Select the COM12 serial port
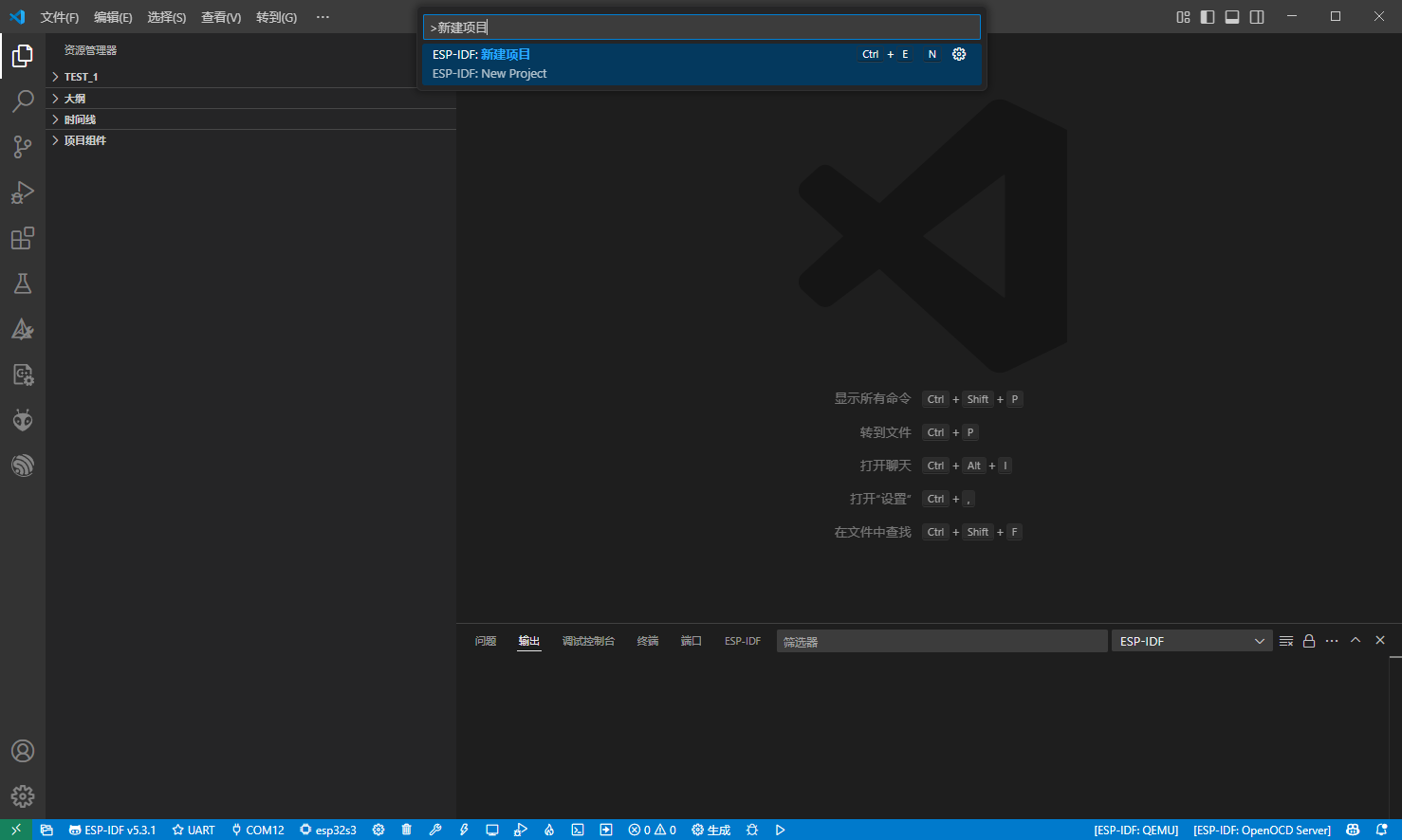The width and height of the screenshot is (1402, 840). (258, 830)
